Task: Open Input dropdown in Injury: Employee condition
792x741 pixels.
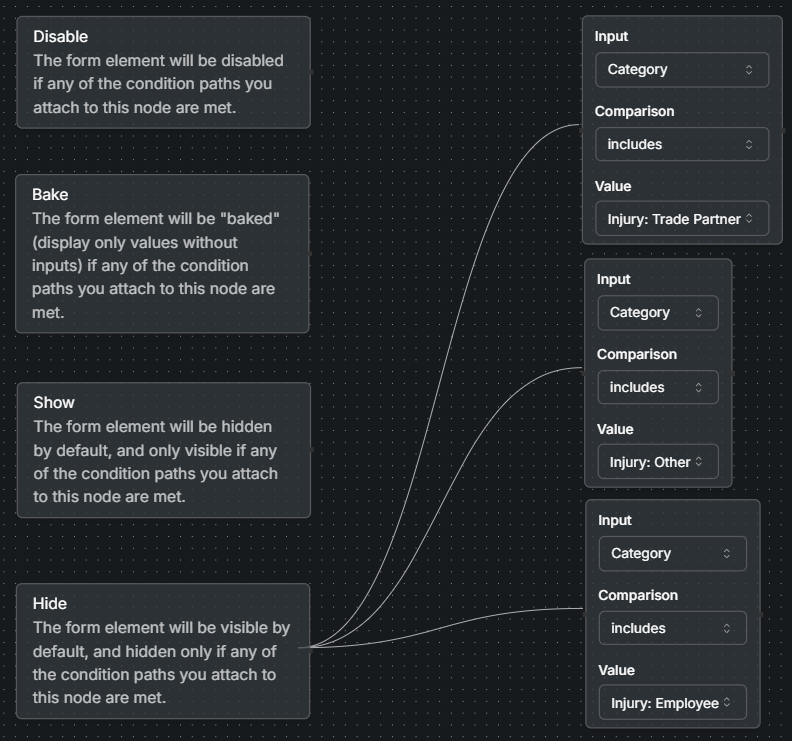Action: [x=672, y=554]
